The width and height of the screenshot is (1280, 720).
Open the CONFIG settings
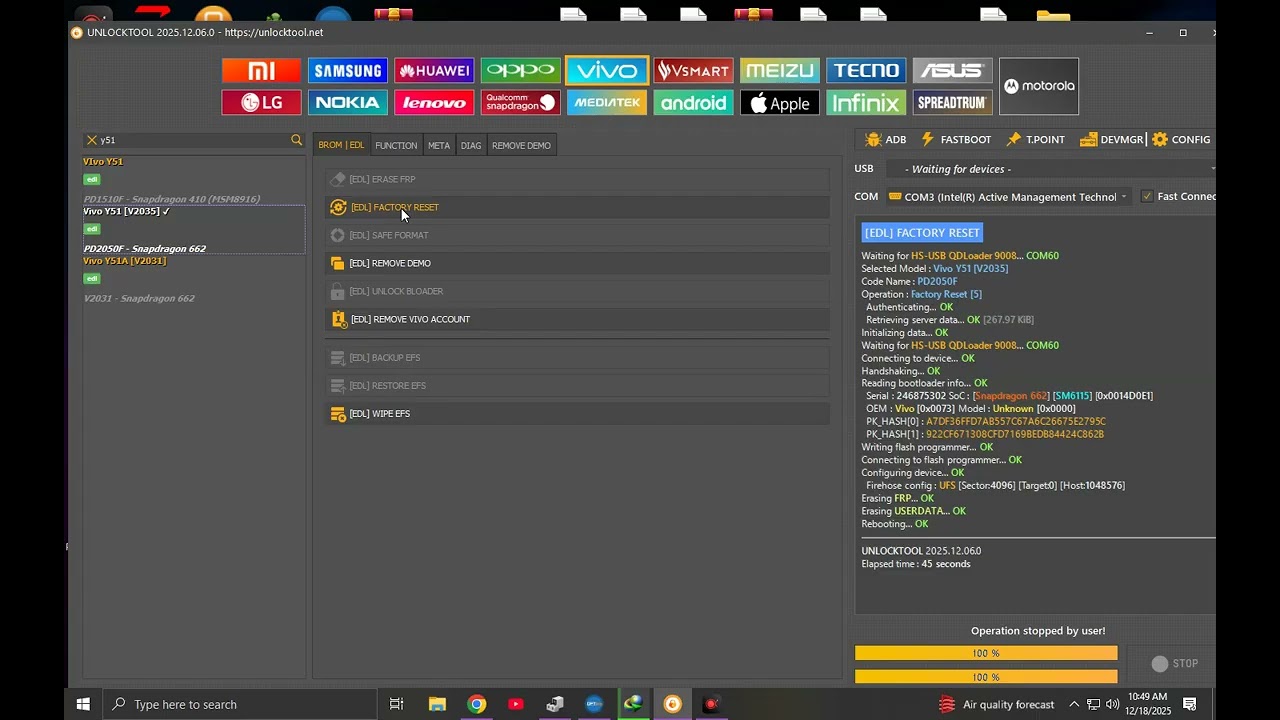1181,140
